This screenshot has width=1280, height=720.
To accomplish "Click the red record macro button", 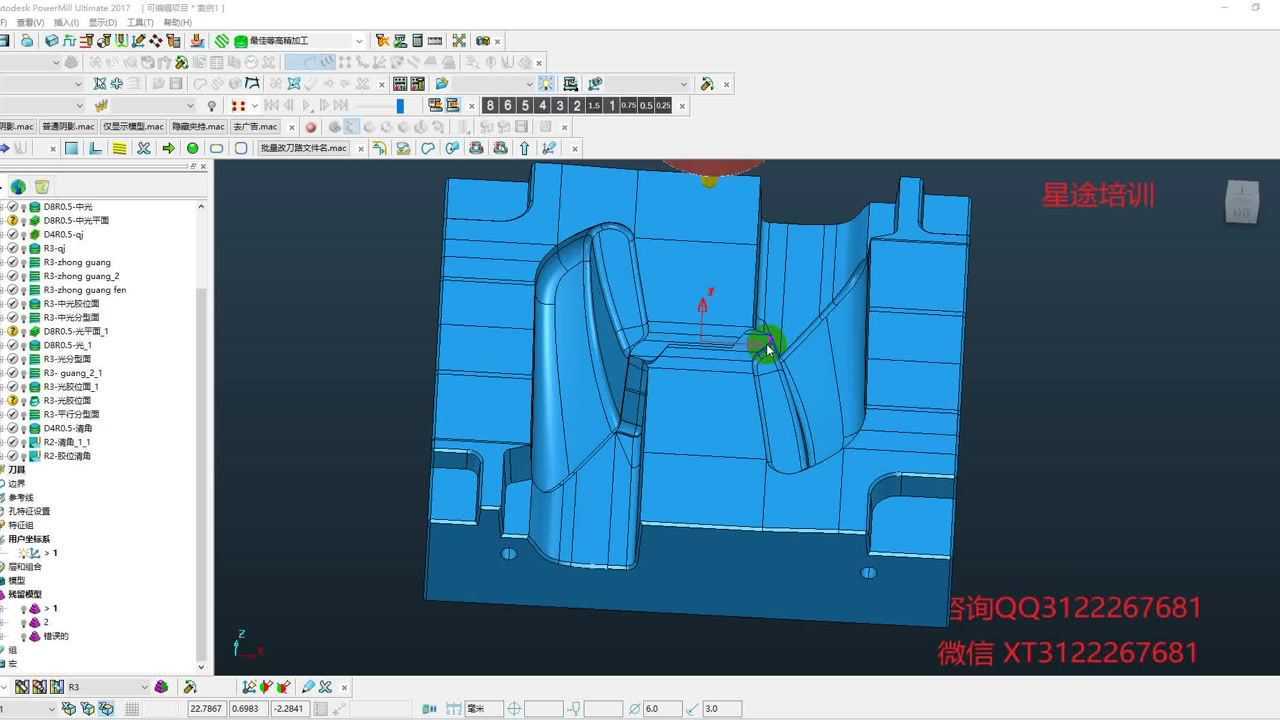I will [x=311, y=127].
